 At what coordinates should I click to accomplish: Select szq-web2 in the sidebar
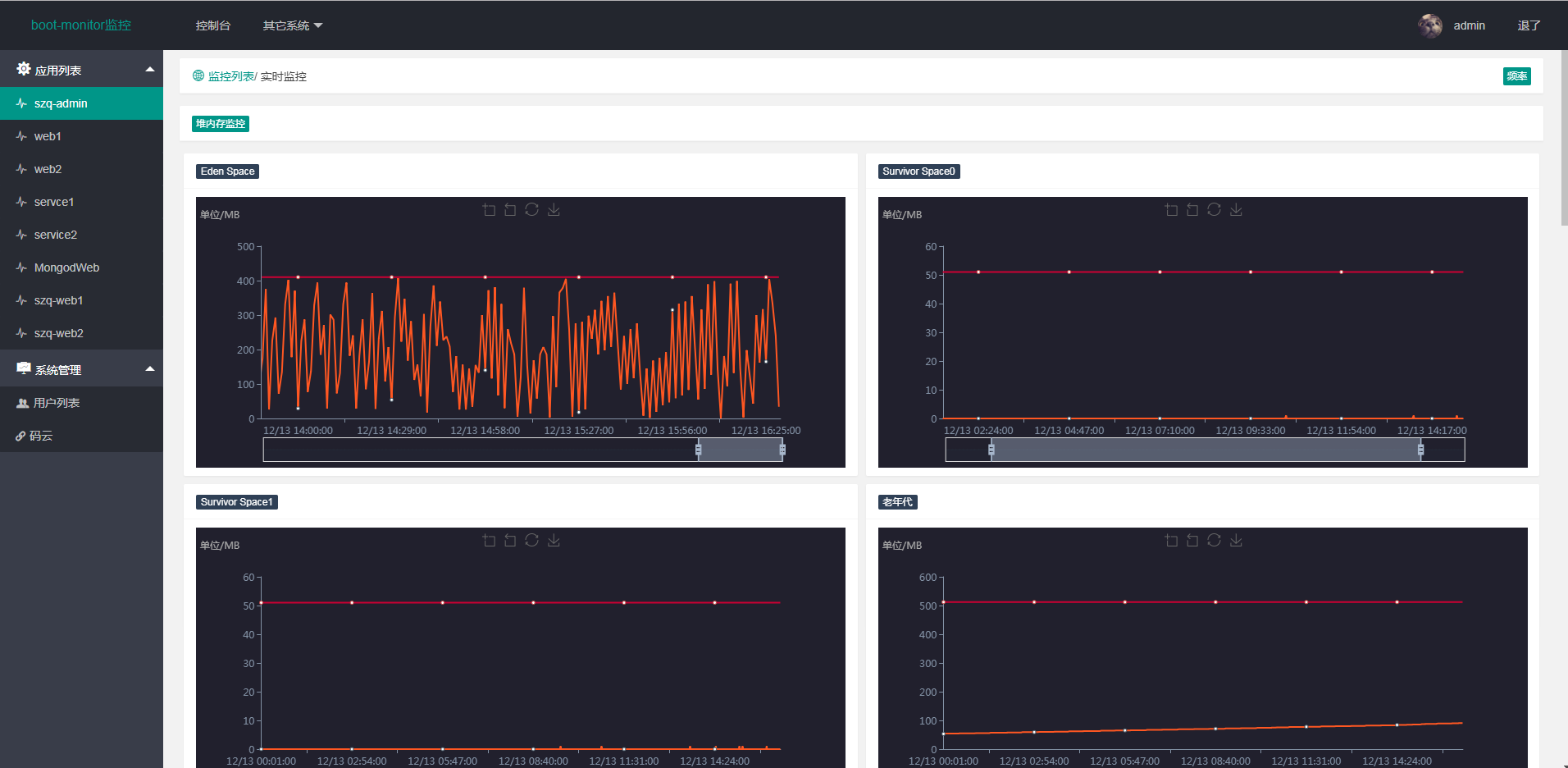81,333
